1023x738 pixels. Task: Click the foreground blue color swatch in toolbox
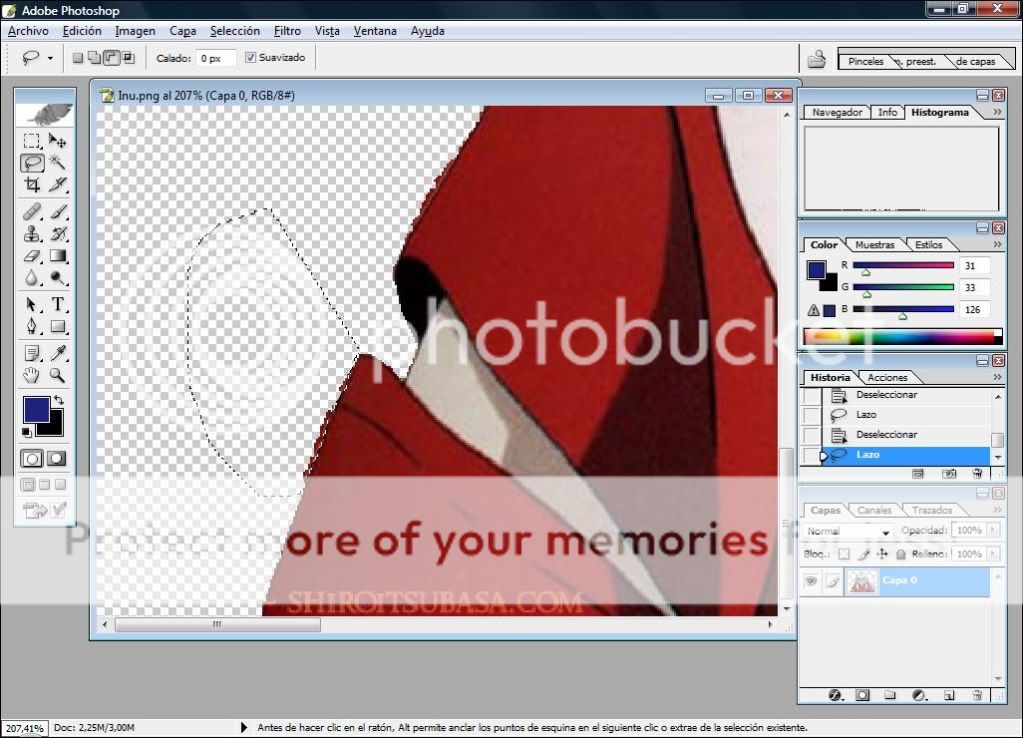pos(35,409)
